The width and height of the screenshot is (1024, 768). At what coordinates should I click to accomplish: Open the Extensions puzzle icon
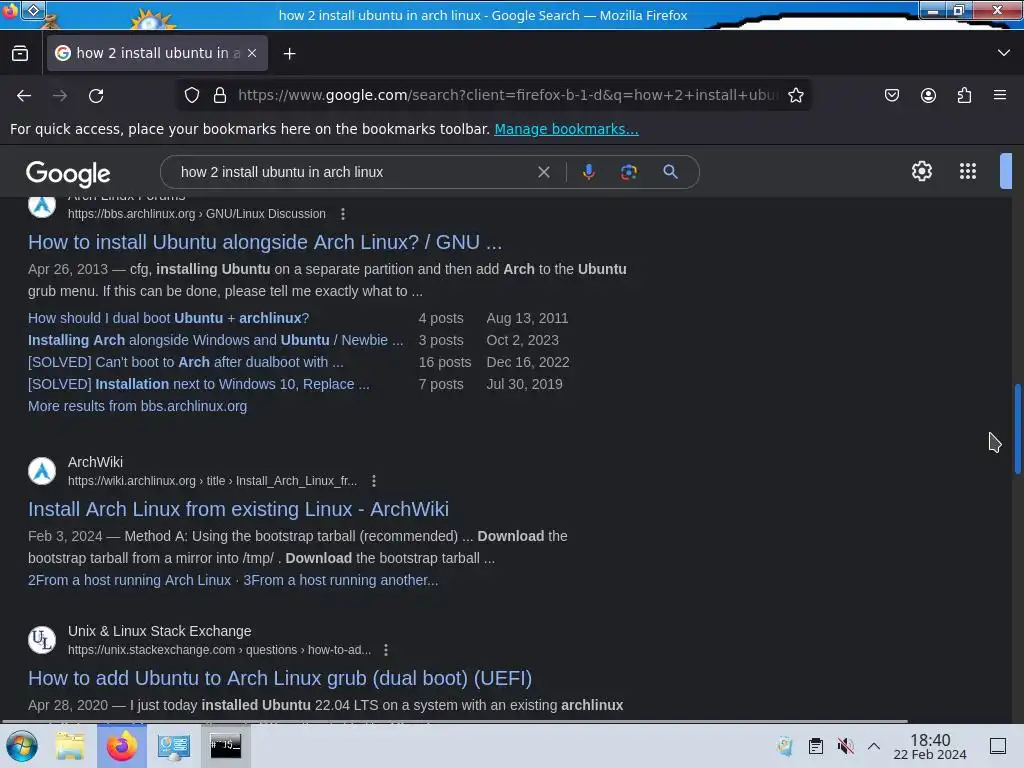tap(964, 95)
